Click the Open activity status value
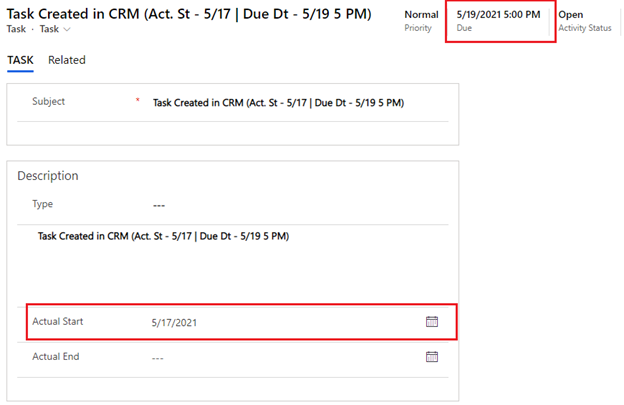Screen dimensions: 624x405 [571, 15]
